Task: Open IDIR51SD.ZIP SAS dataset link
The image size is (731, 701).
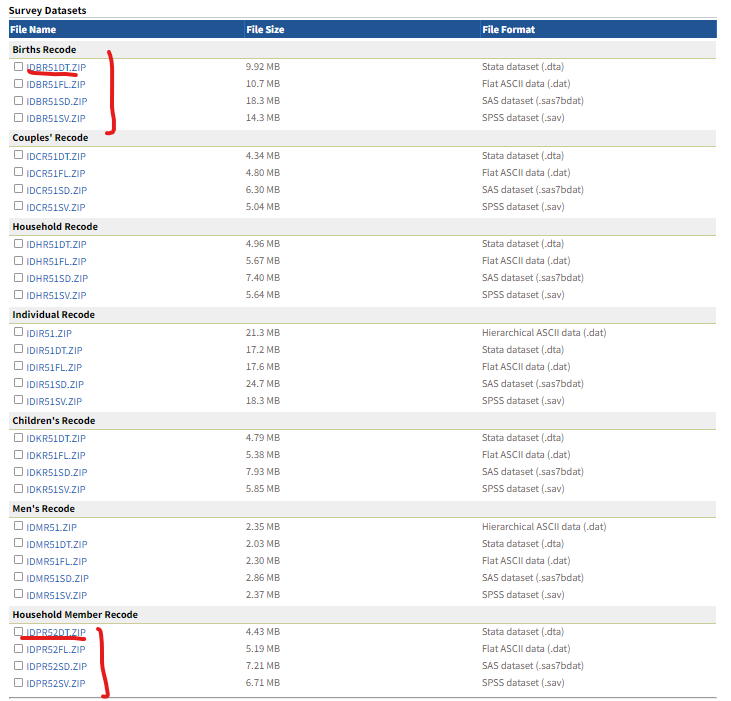Action: [56, 384]
